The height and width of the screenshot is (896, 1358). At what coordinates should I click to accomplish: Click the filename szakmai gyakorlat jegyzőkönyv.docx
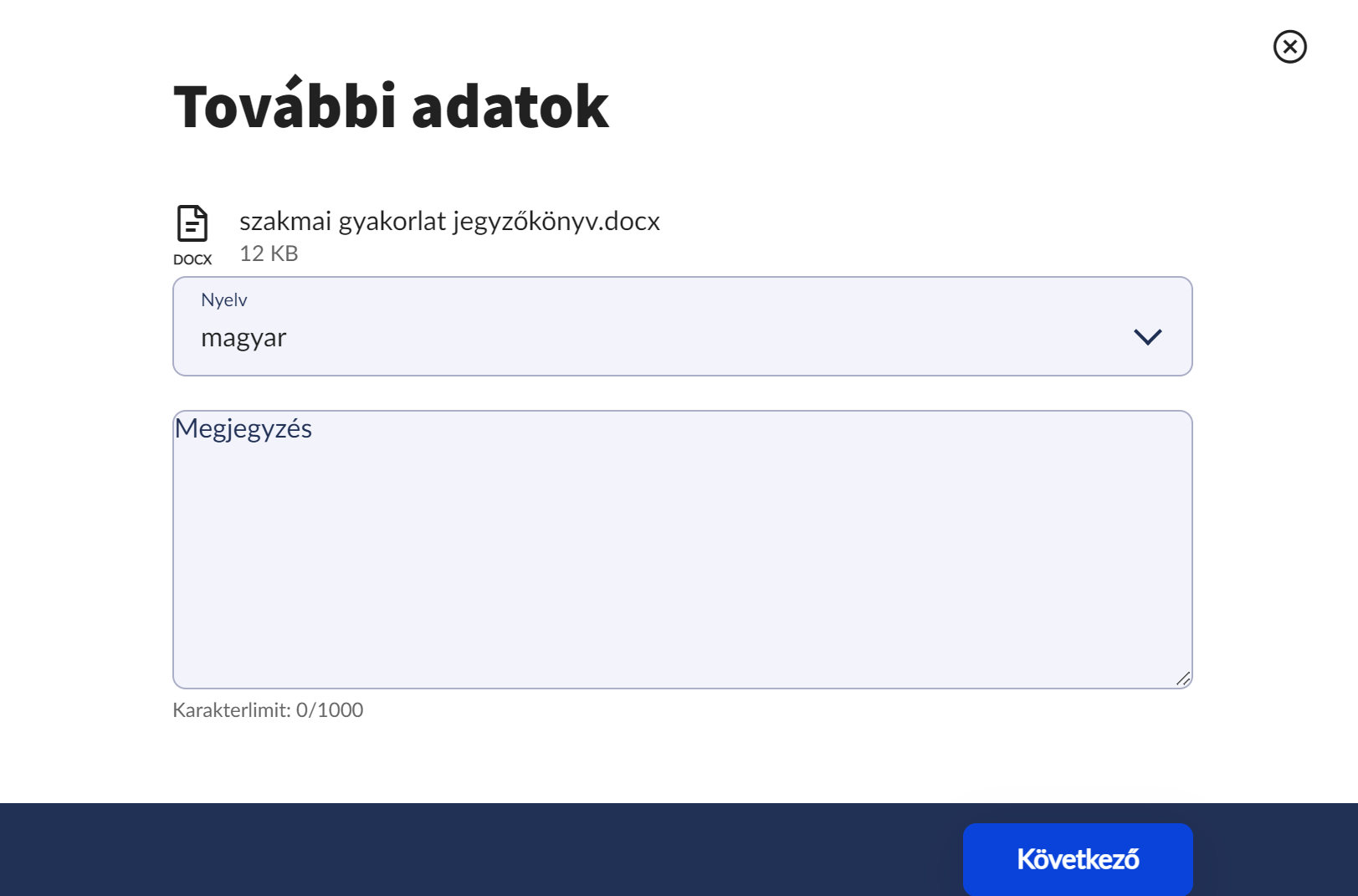click(x=449, y=221)
